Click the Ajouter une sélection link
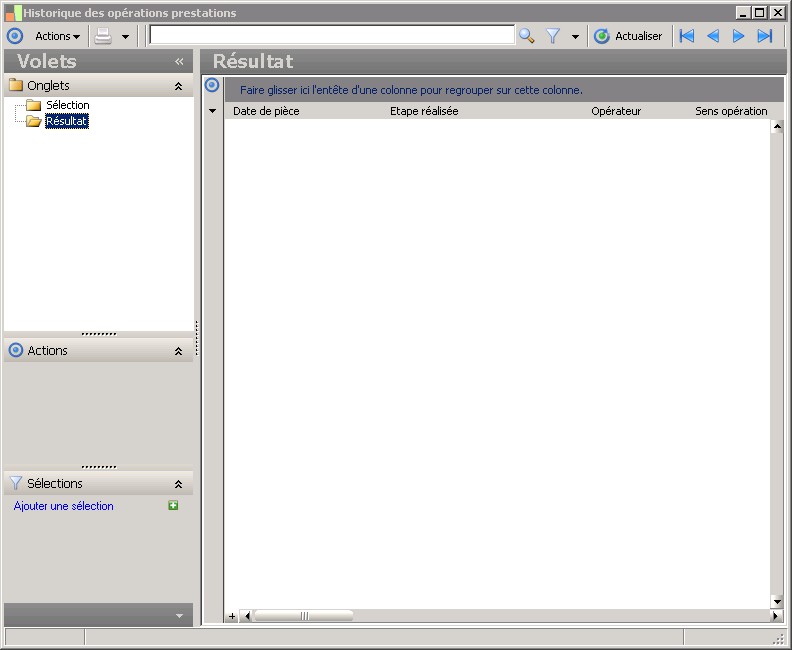The image size is (792, 650). [x=64, y=506]
